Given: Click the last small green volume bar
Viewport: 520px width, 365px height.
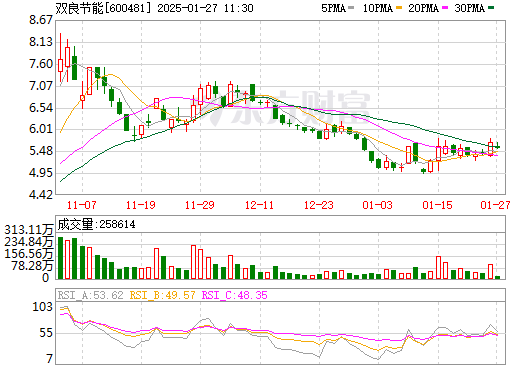Looking at the screenshot, I should tap(497, 277).
